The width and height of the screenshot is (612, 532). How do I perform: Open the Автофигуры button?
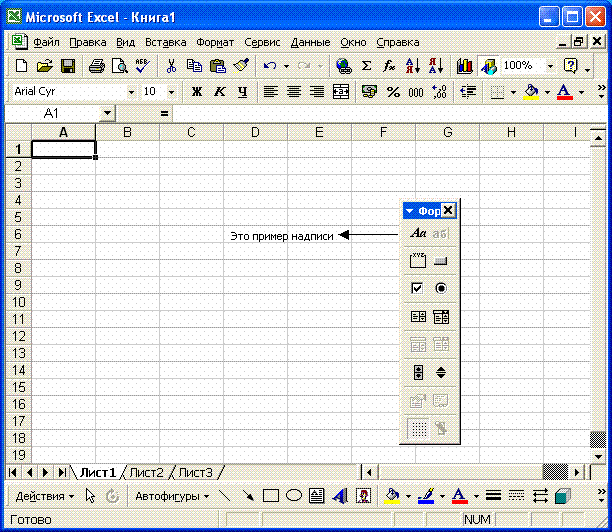pyautogui.click(x=172, y=496)
